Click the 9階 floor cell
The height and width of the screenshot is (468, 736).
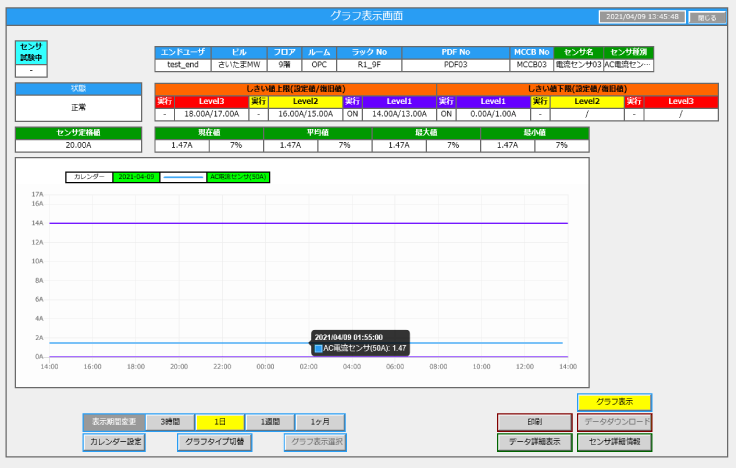(284, 65)
